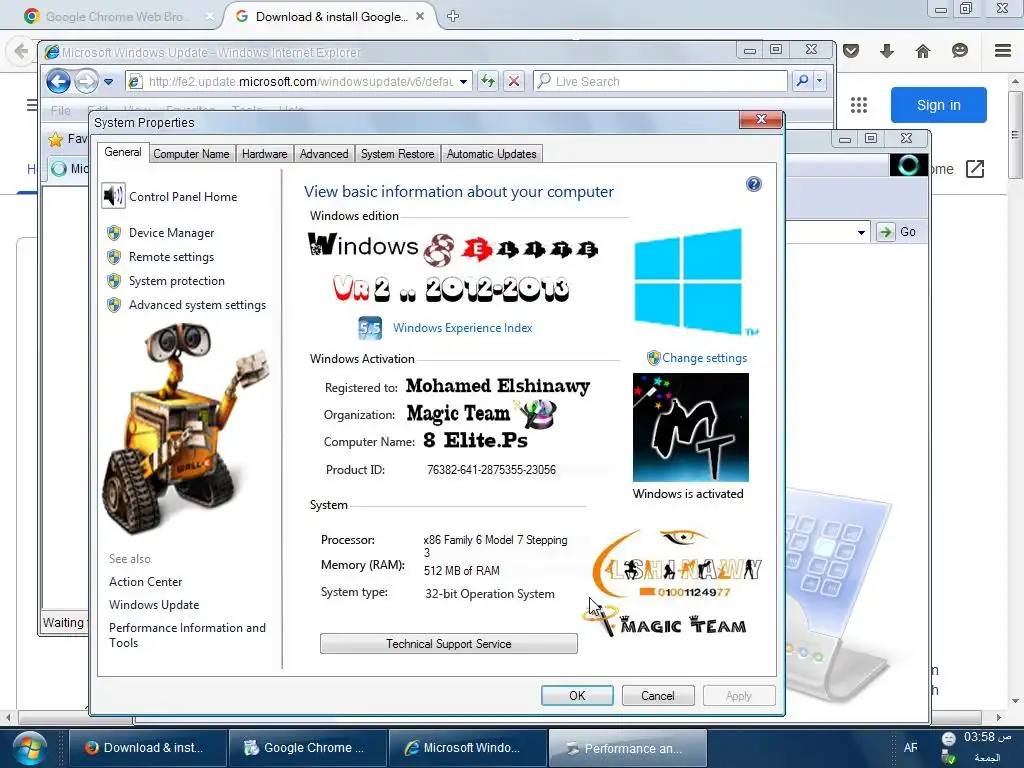This screenshot has width=1024, height=768.
Task: Stop loading with the red X button
Action: pyautogui.click(x=514, y=82)
